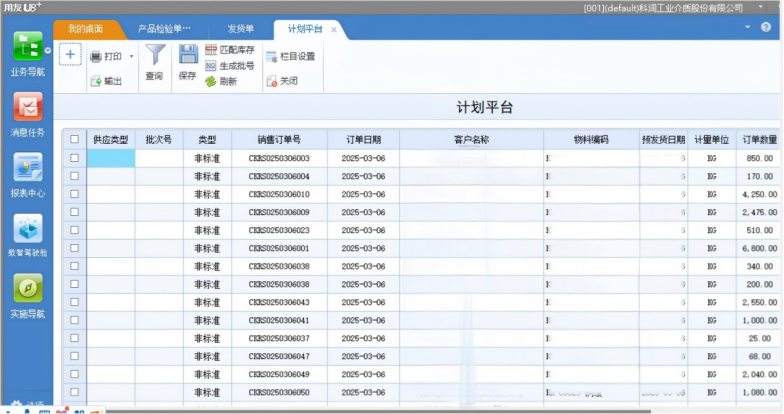Image resolution: width=784 pixels, height=414 pixels.
Task: Select order number CKRS0250306041
Action: [x=280, y=320]
